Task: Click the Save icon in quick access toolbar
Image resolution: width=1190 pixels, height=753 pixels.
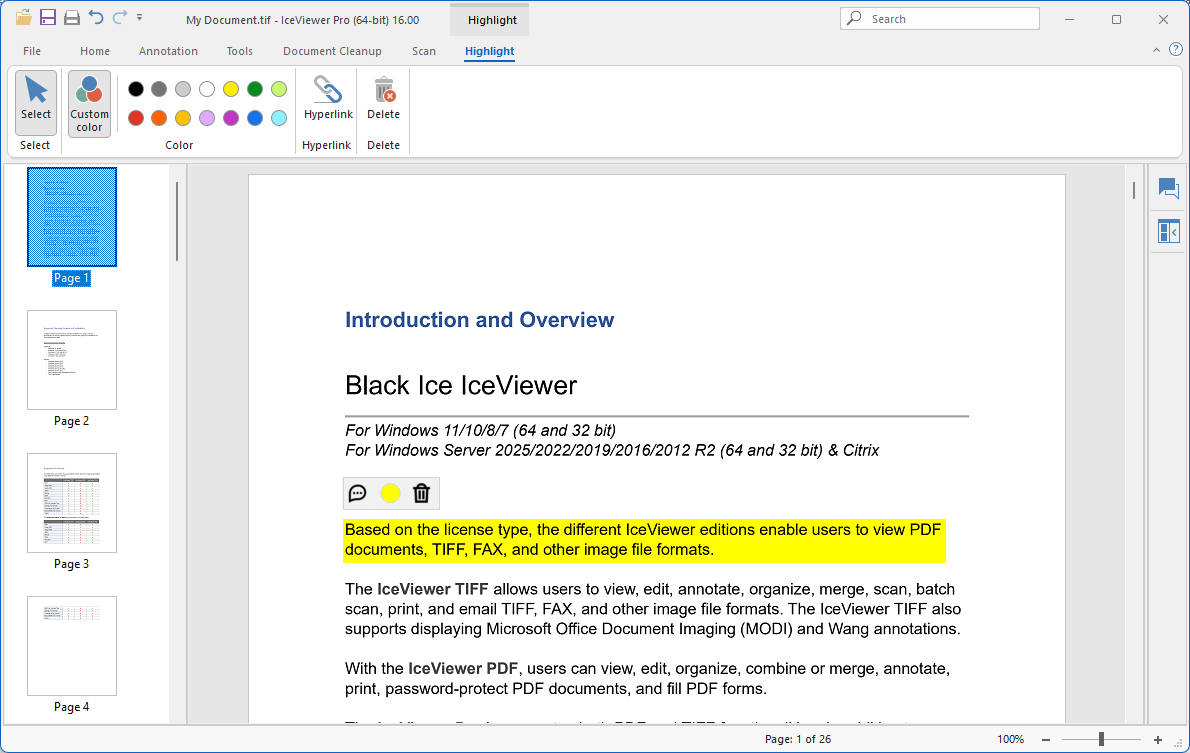Action: (48, 17)
